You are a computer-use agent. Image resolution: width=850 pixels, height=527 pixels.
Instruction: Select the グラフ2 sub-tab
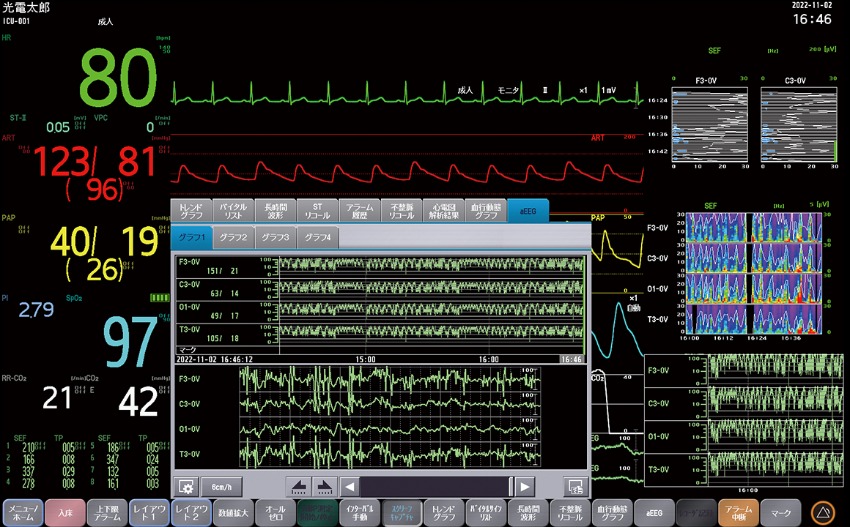(x=234, y=237)
